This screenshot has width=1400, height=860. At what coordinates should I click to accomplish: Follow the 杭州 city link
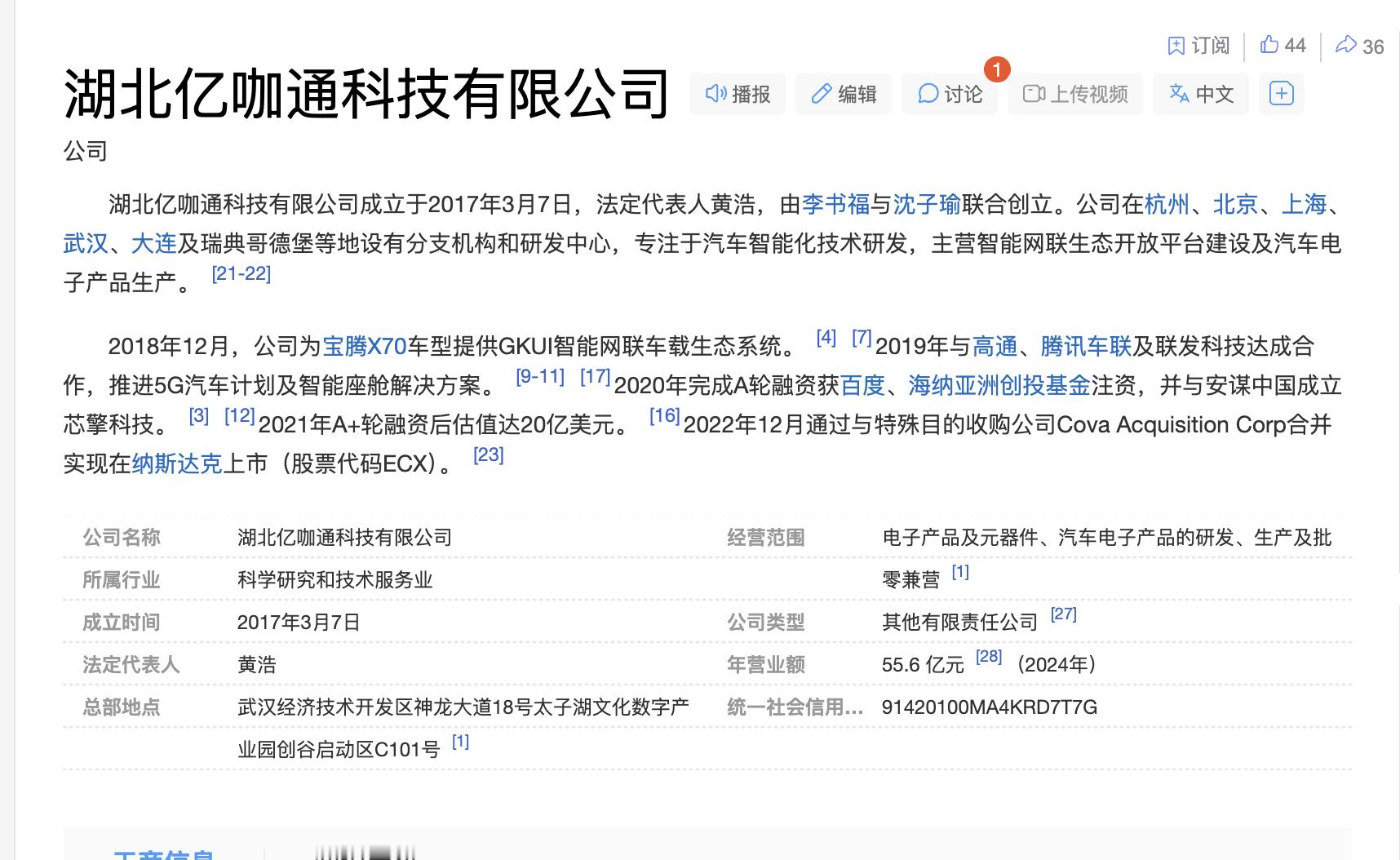tap(1167, 204)
